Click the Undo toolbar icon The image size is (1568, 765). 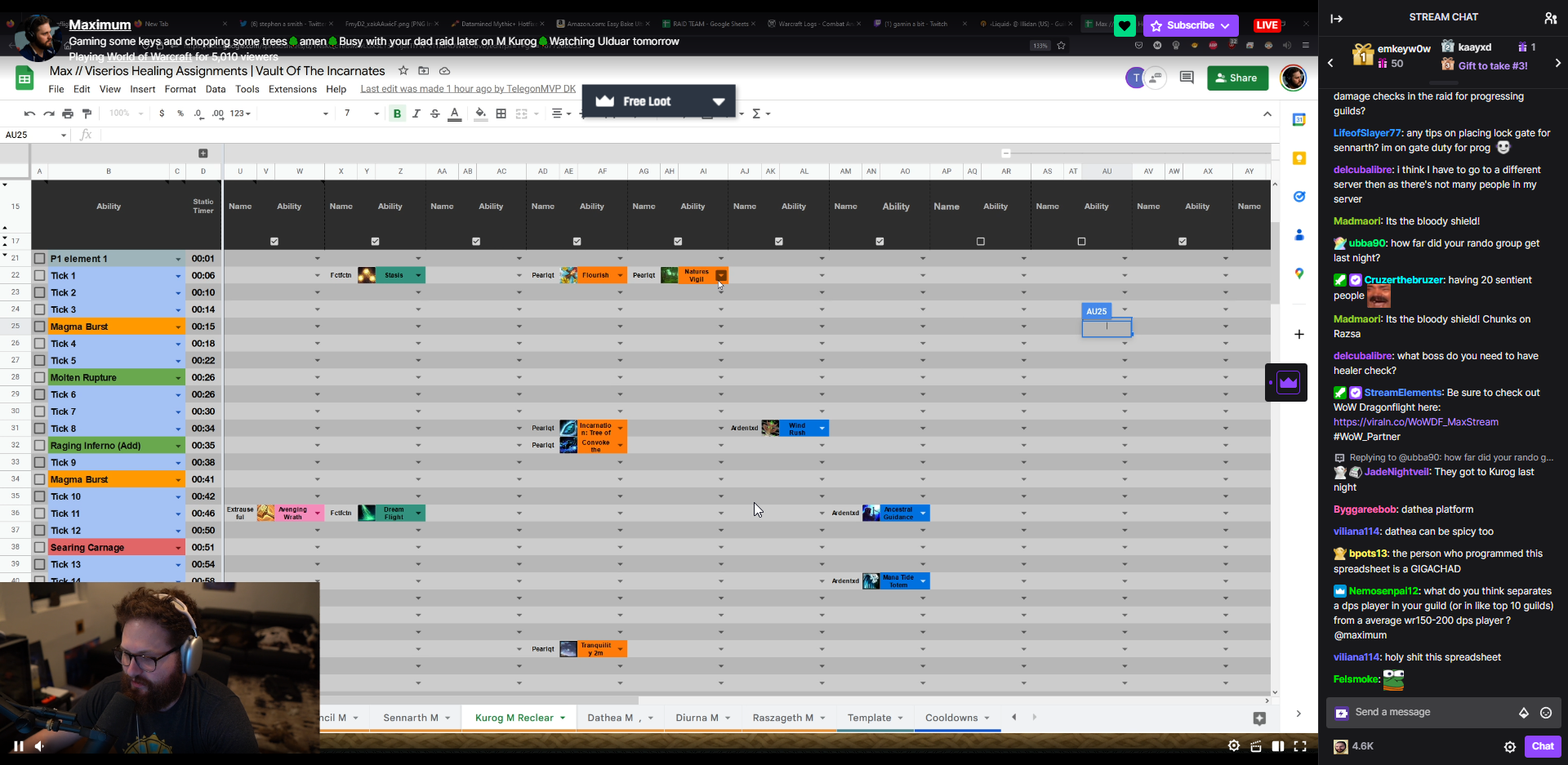(x=29, y=113)
